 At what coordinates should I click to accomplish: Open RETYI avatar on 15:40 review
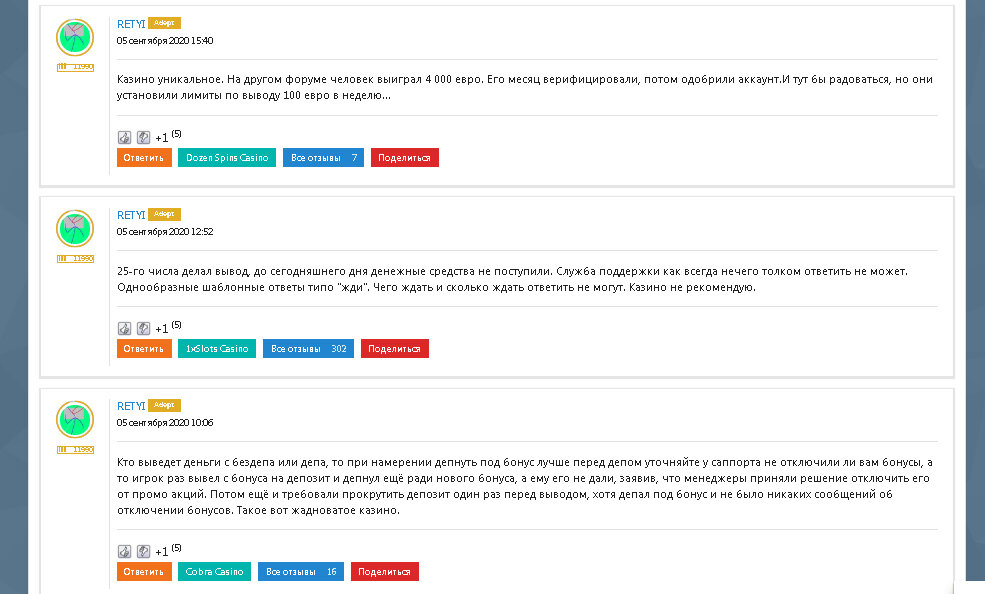[74, 38]
